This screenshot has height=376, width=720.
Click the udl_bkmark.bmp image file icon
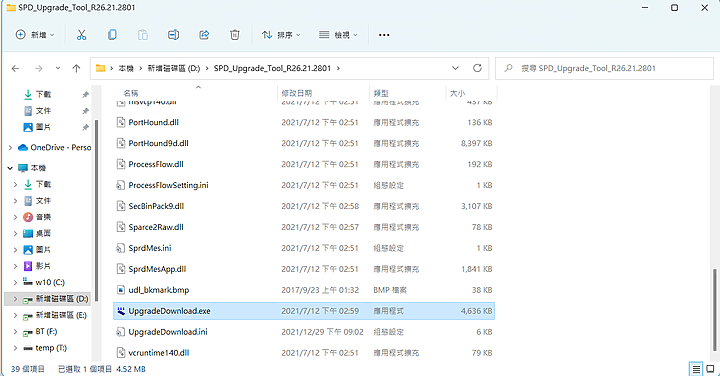click(x=121, y=290)
